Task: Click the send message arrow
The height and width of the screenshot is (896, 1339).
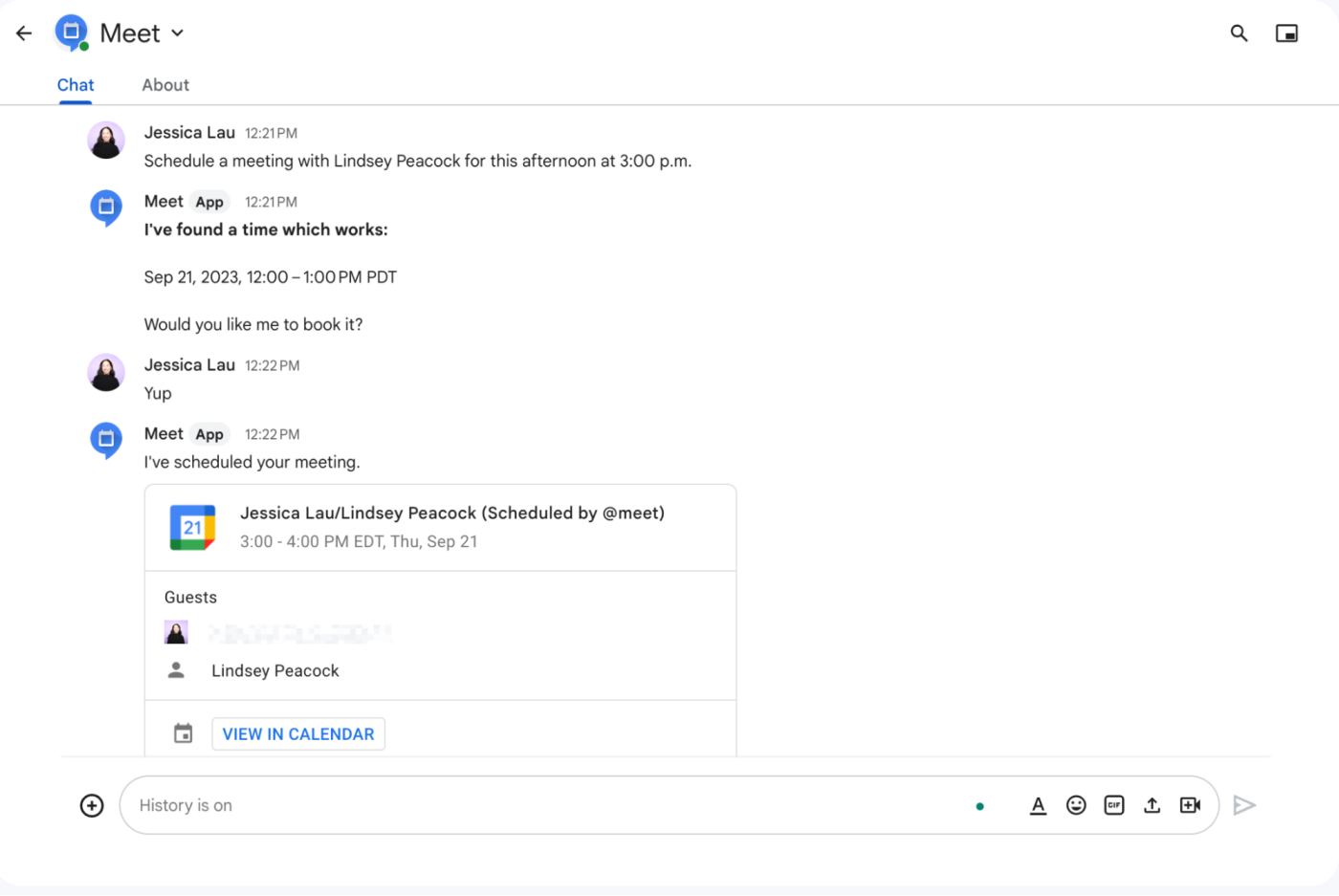Action: point(1244,805)
